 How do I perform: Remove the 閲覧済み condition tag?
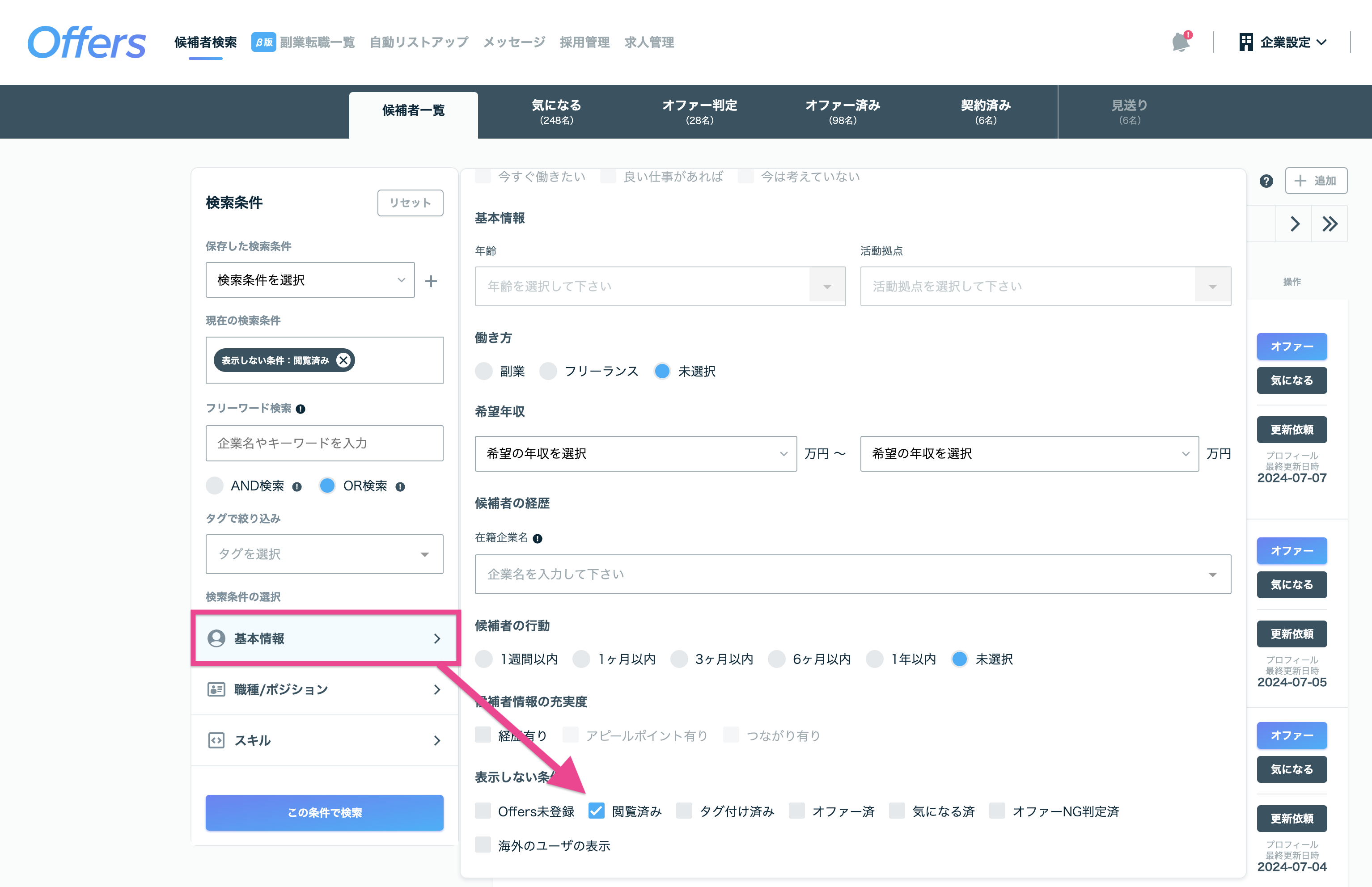coord(343,360)
